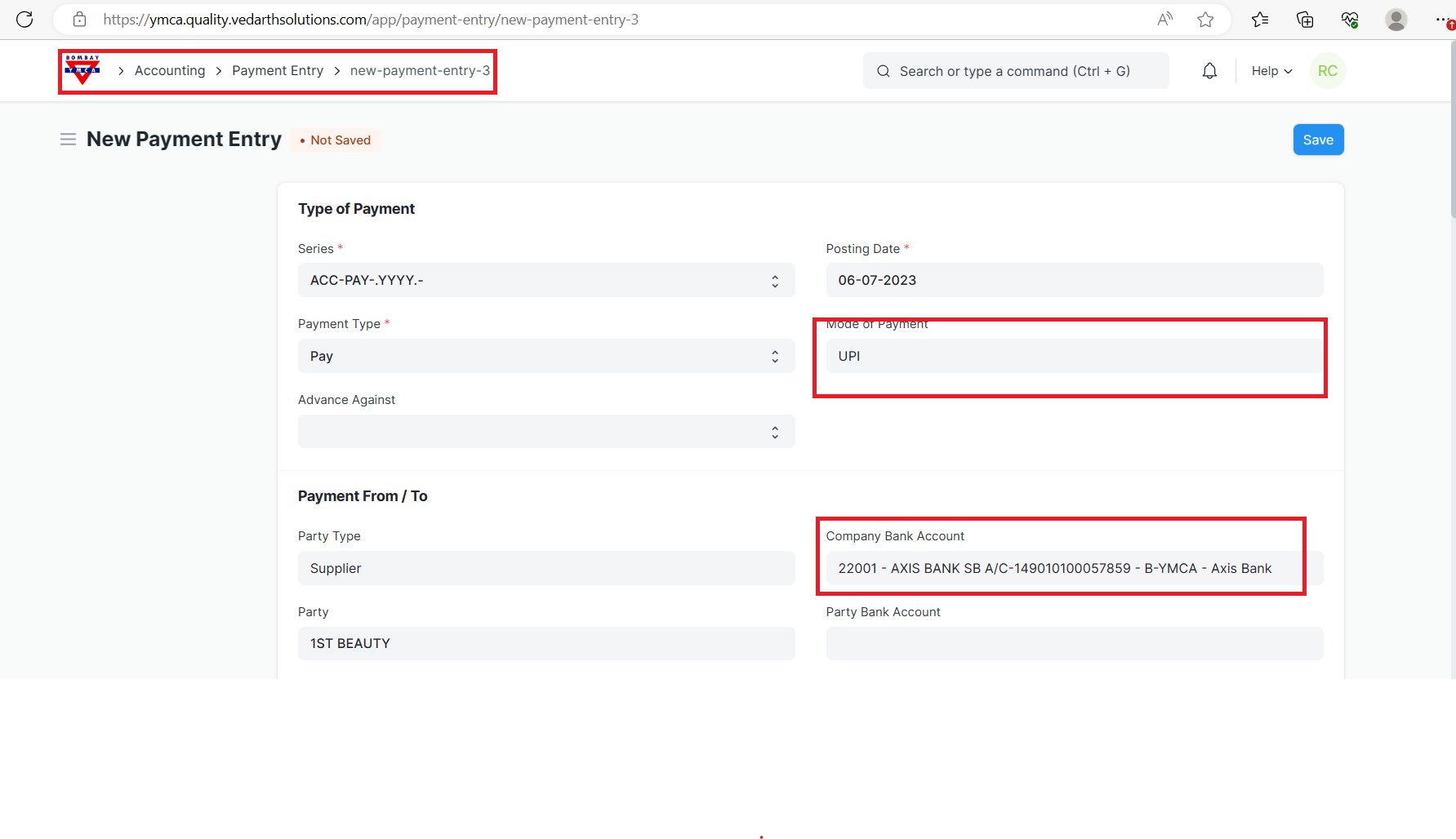Viewport: 1456px width, 839px height.
Task: Expand the Advance Against dropdown
Action: 545,431
